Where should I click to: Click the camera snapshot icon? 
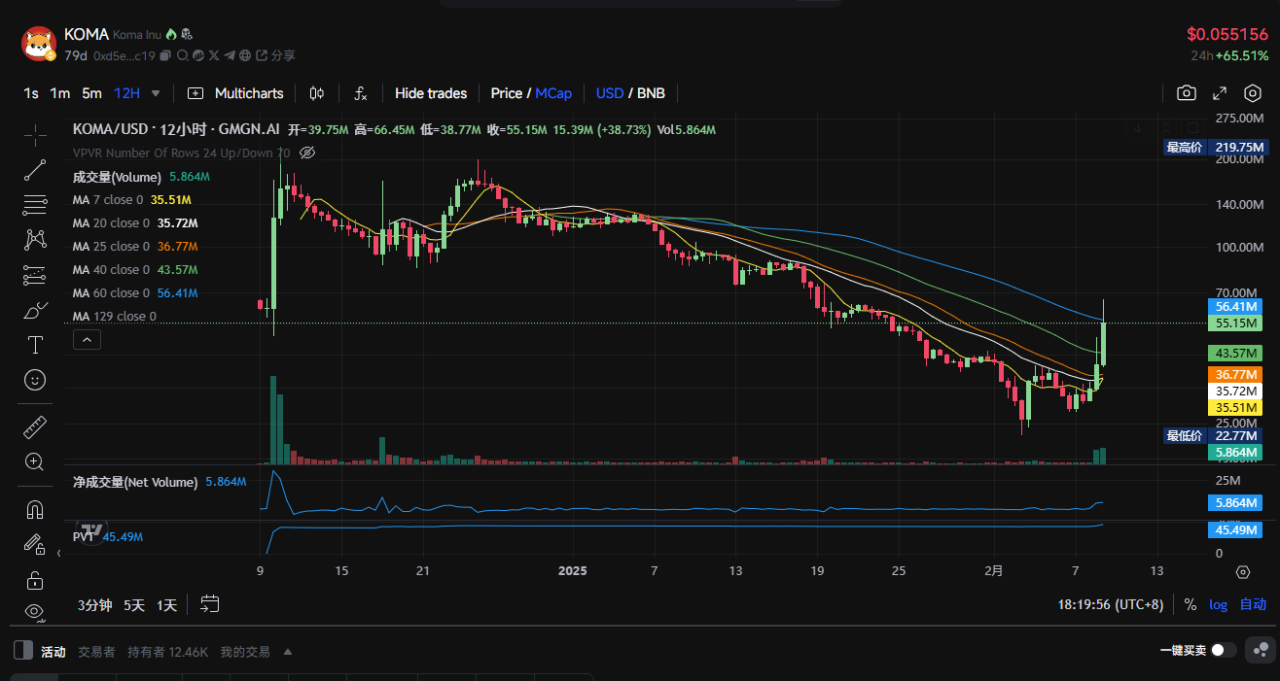pyautogui.click(x=1186, y=93)
